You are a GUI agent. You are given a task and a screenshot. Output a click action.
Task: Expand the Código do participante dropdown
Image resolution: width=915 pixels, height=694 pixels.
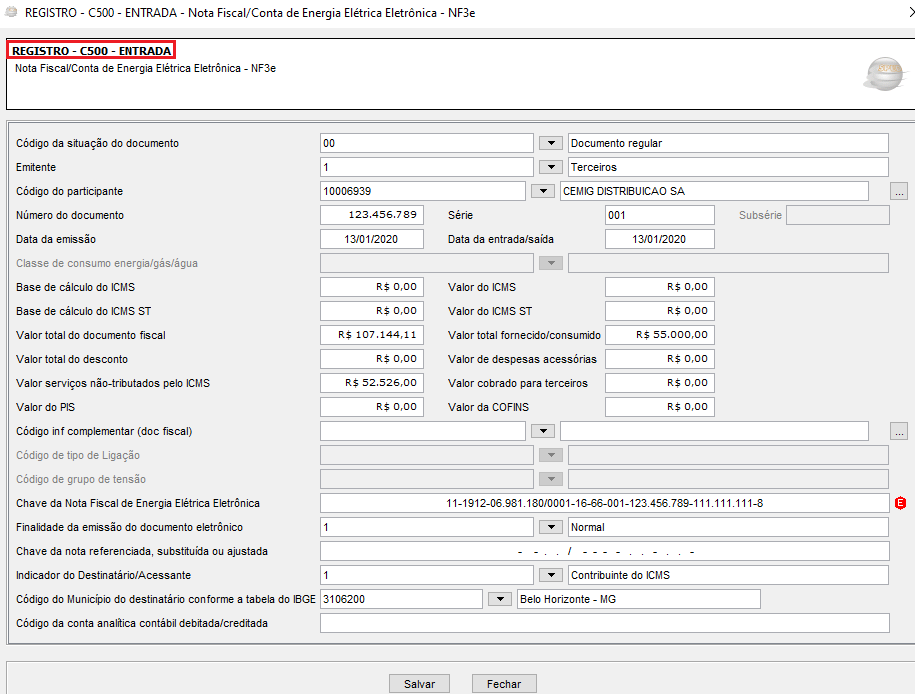pyautogui.click(x=542, y=191)
